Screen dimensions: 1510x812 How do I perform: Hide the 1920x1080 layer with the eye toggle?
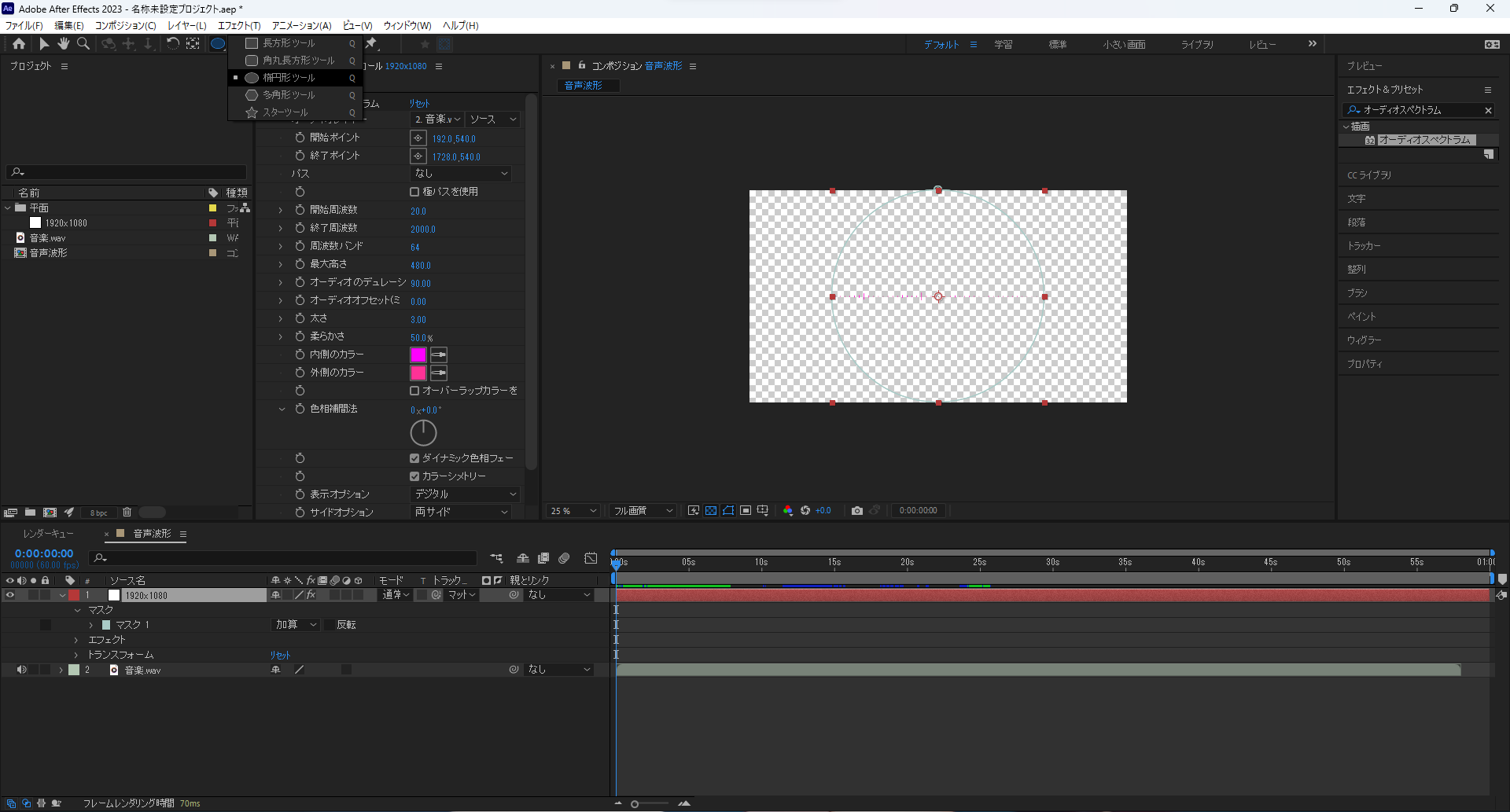(10, 596)
